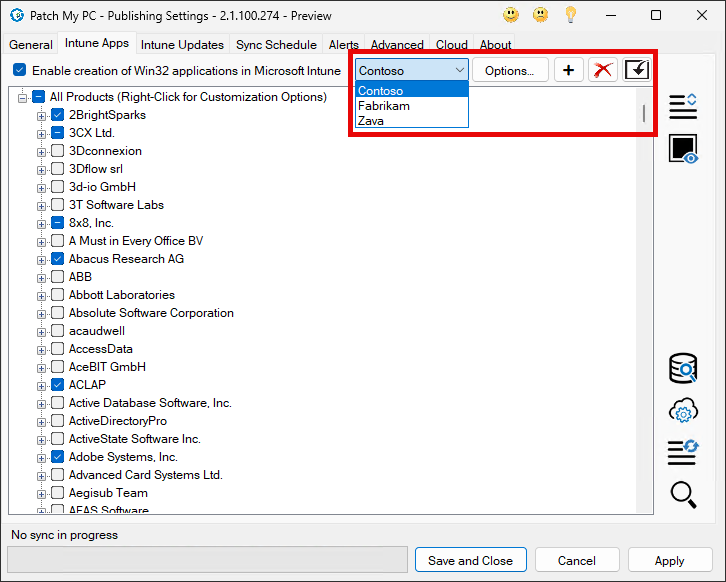Go to the Advanced tab
Image resolution: width=726 pixels, height=582 pixels.
[397, 44]
